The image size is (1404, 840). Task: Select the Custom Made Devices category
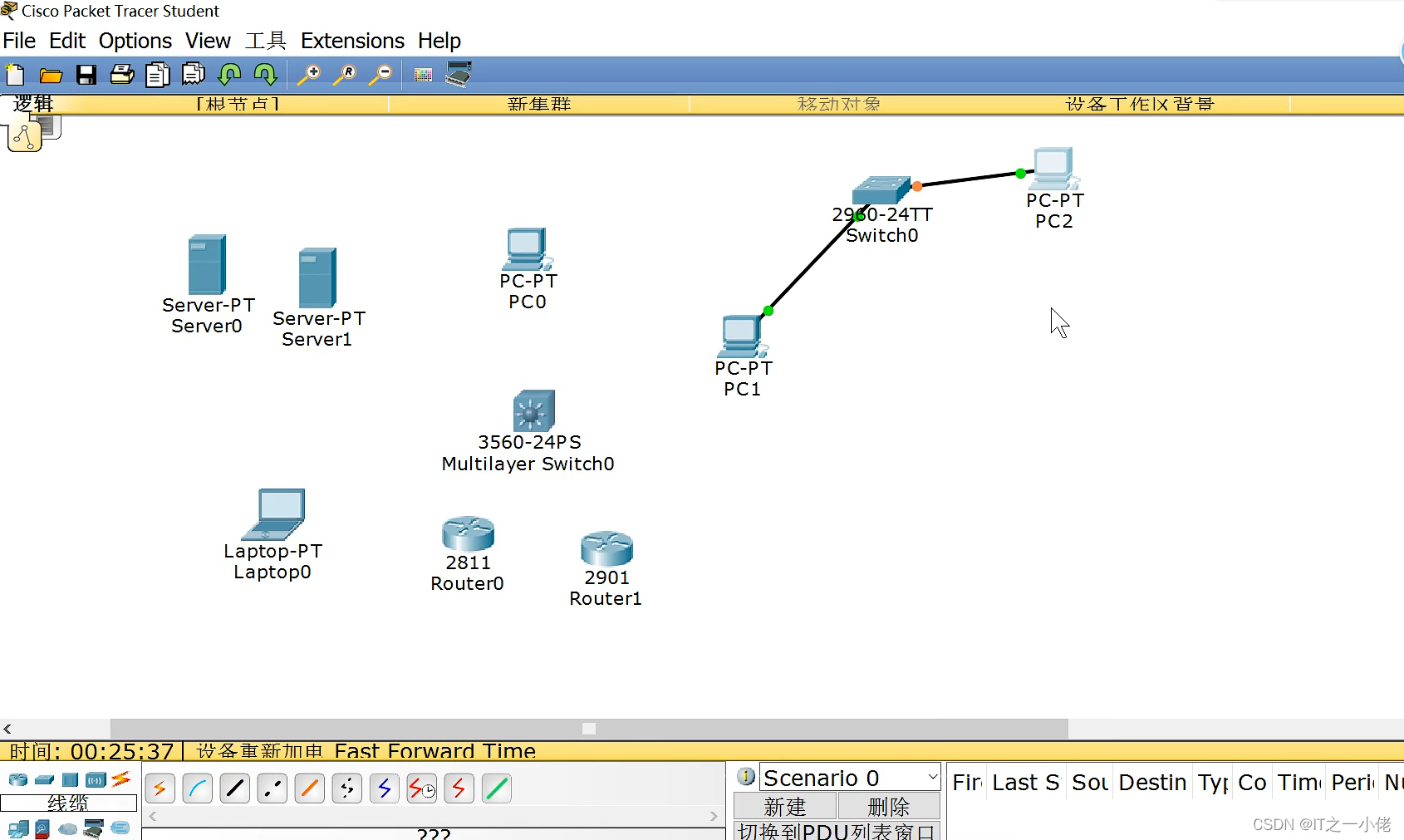point(94,828)
